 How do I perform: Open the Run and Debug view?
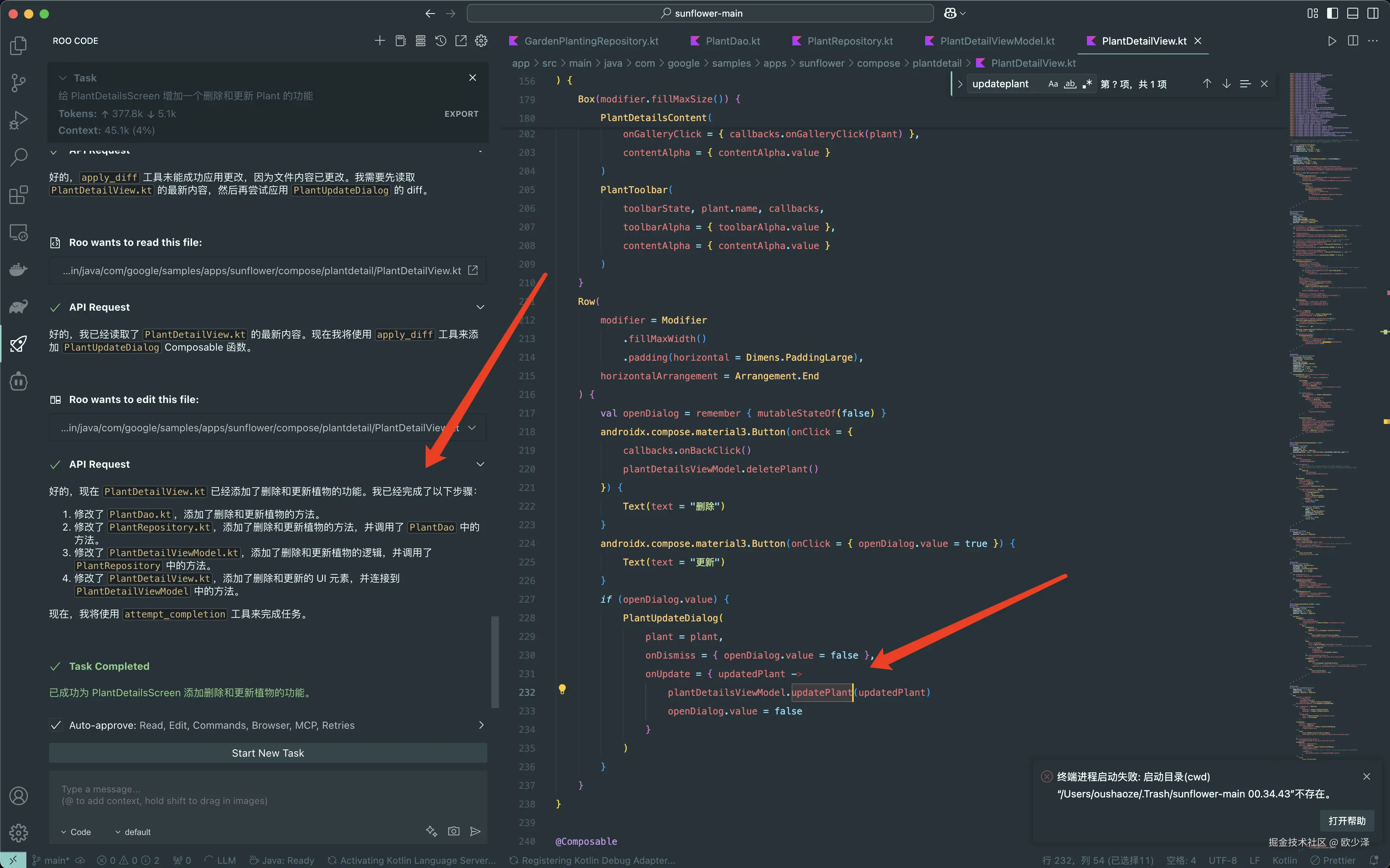pos(18,120)
